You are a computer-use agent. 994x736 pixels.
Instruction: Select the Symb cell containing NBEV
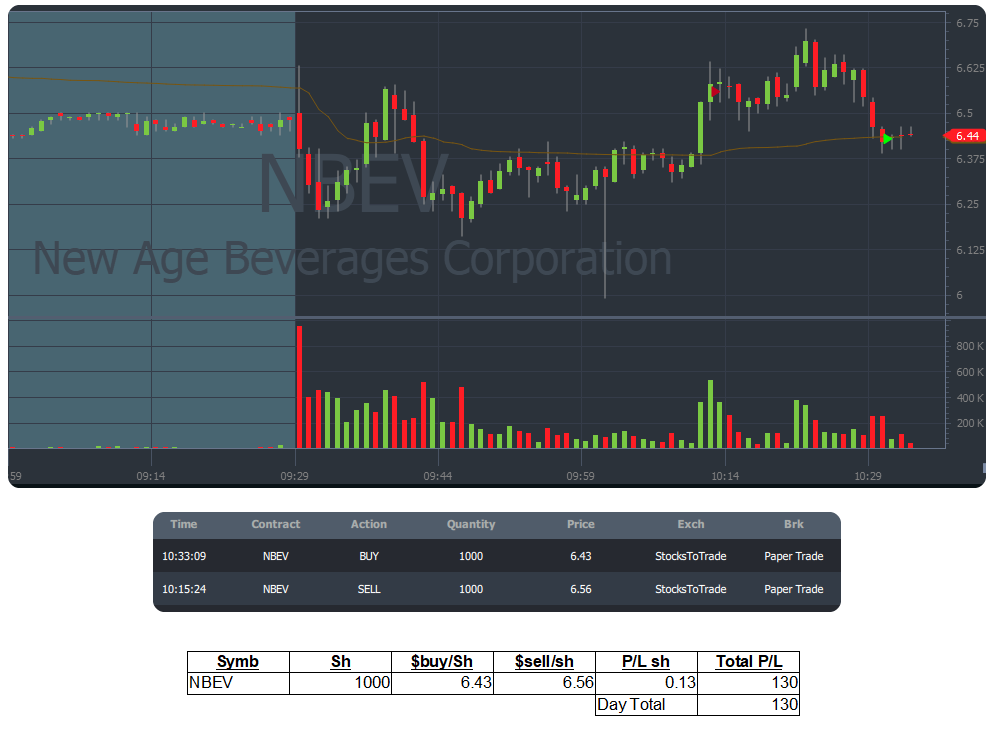click(x=238, y=683)
